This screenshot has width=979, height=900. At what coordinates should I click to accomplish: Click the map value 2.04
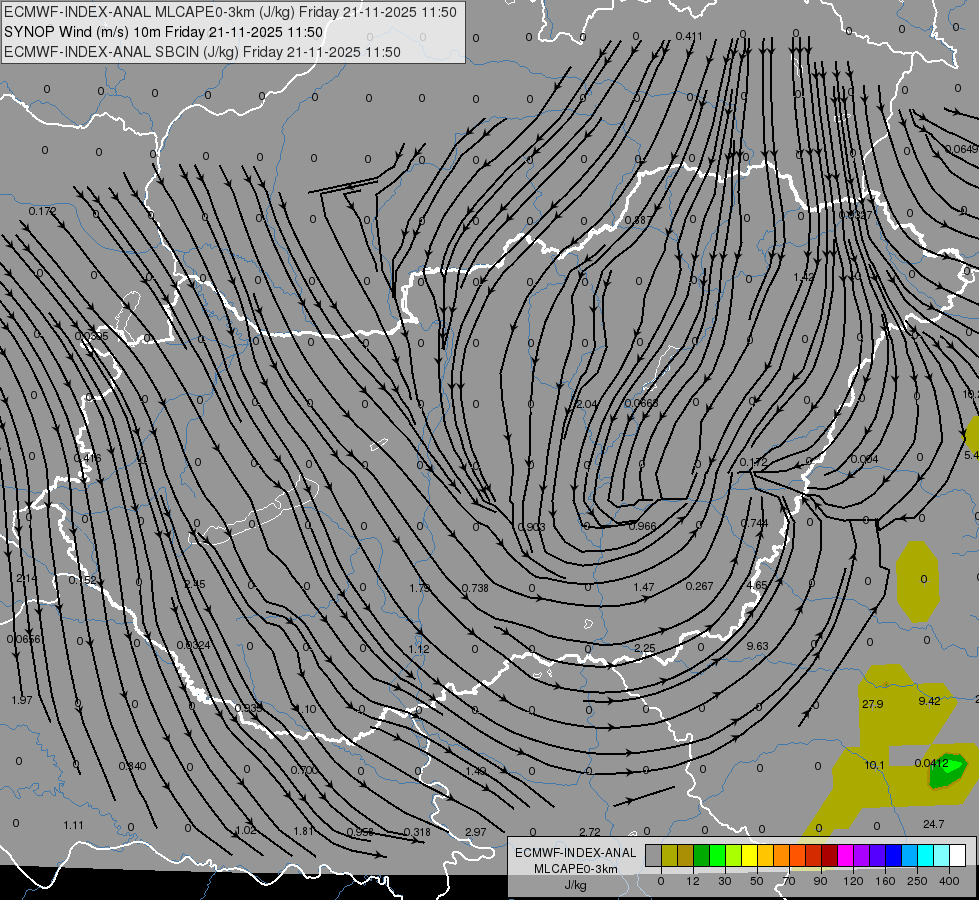pyautogui.click(x=586, y=404)
